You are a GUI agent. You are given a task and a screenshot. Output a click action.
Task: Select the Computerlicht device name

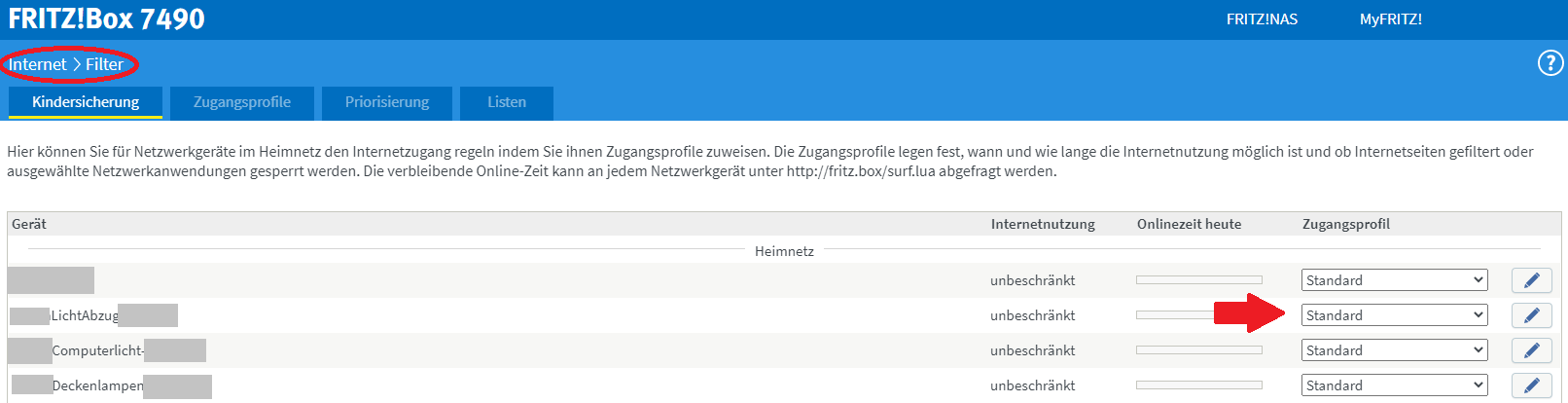click(x=97, y=350)
